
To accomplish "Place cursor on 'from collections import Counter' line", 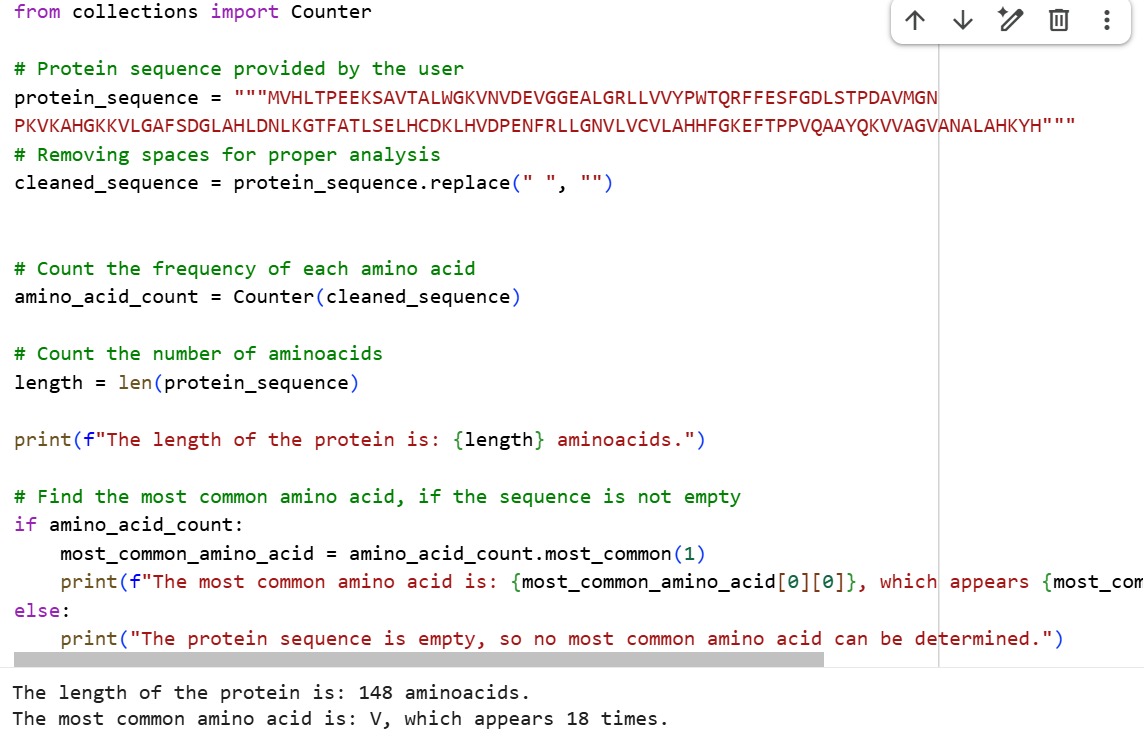I will [192, 12].
